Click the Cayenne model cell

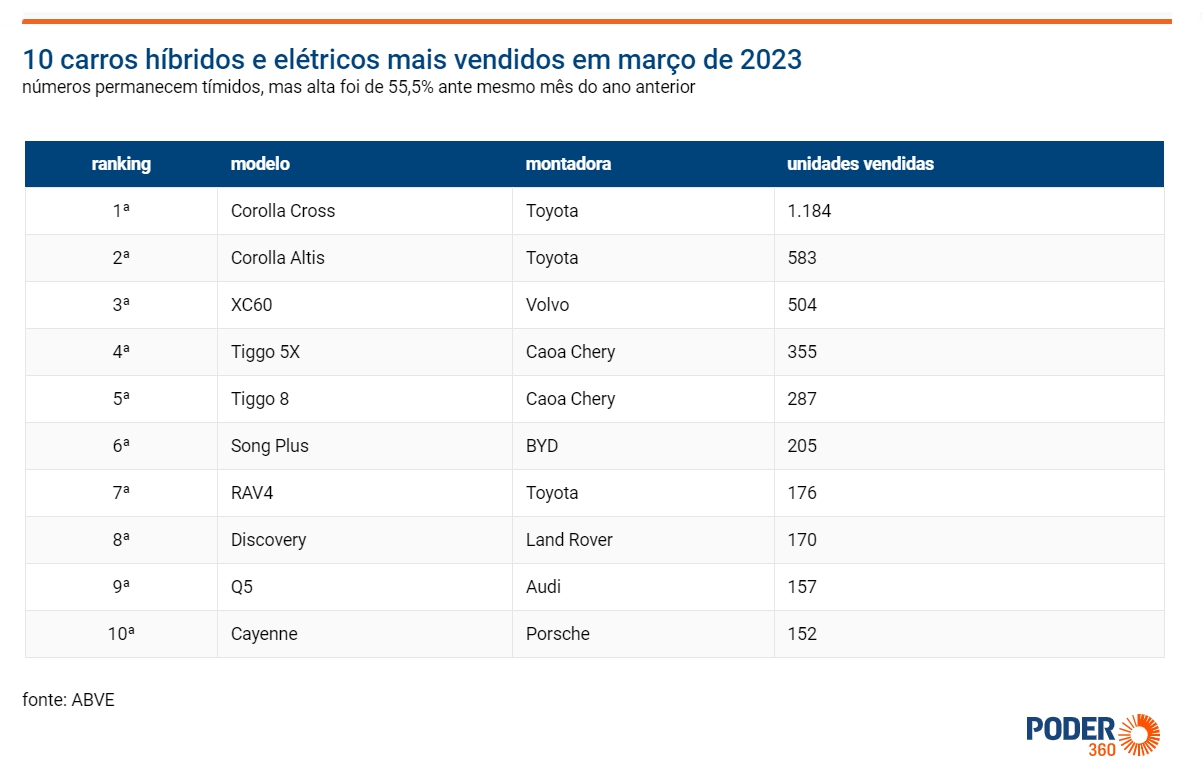click(365, 634)
